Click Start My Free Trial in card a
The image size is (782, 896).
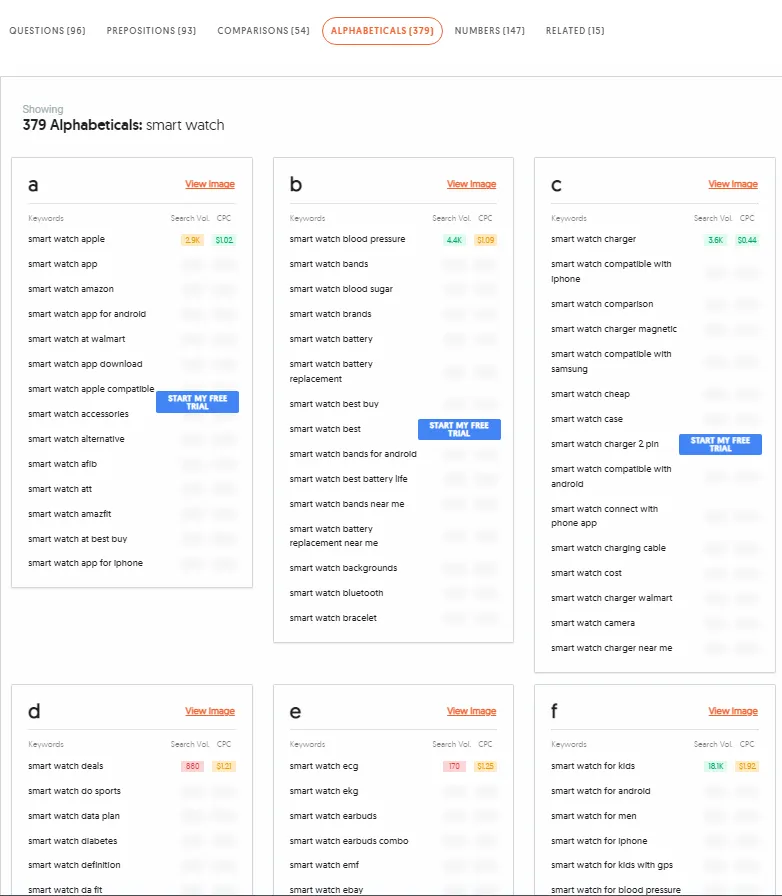197,402
